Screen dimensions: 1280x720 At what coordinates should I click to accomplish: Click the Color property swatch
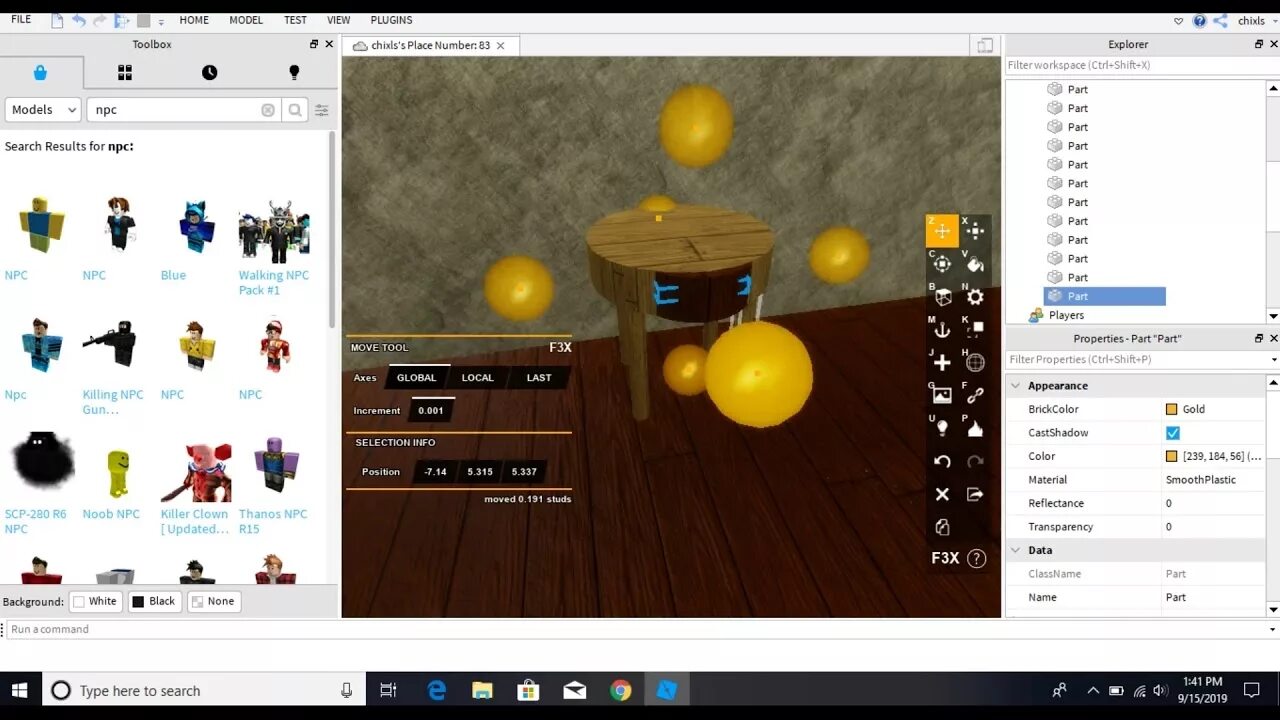(x=1172, y=456)
